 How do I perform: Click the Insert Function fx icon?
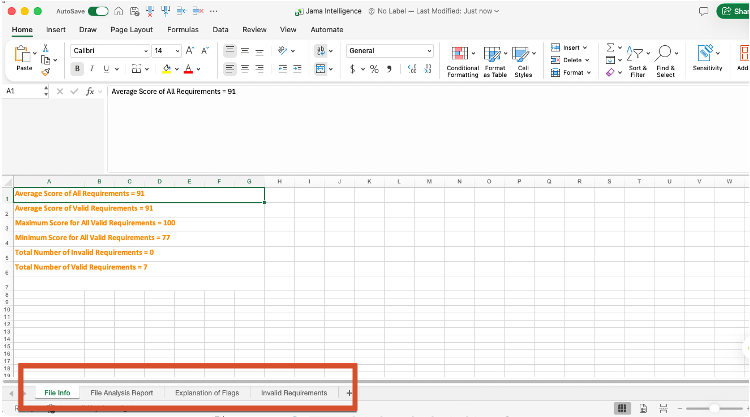(x=89, y=91)
